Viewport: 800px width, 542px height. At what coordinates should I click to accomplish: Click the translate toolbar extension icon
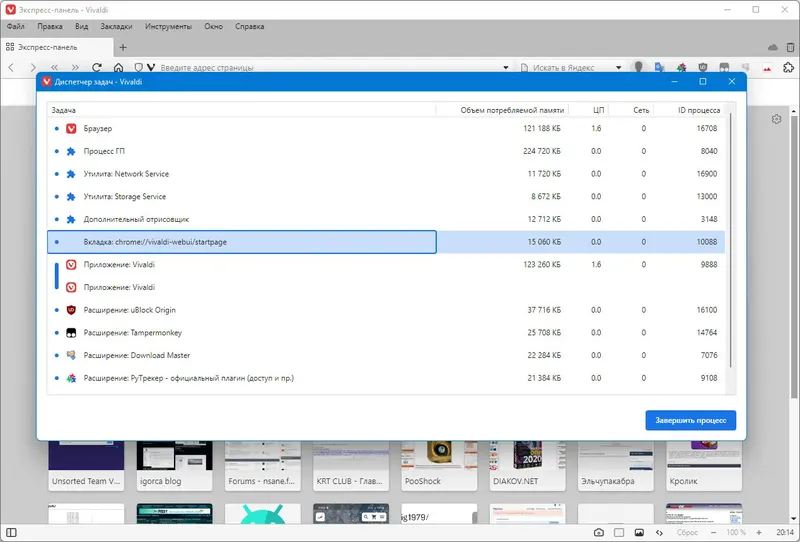(660, 67)
